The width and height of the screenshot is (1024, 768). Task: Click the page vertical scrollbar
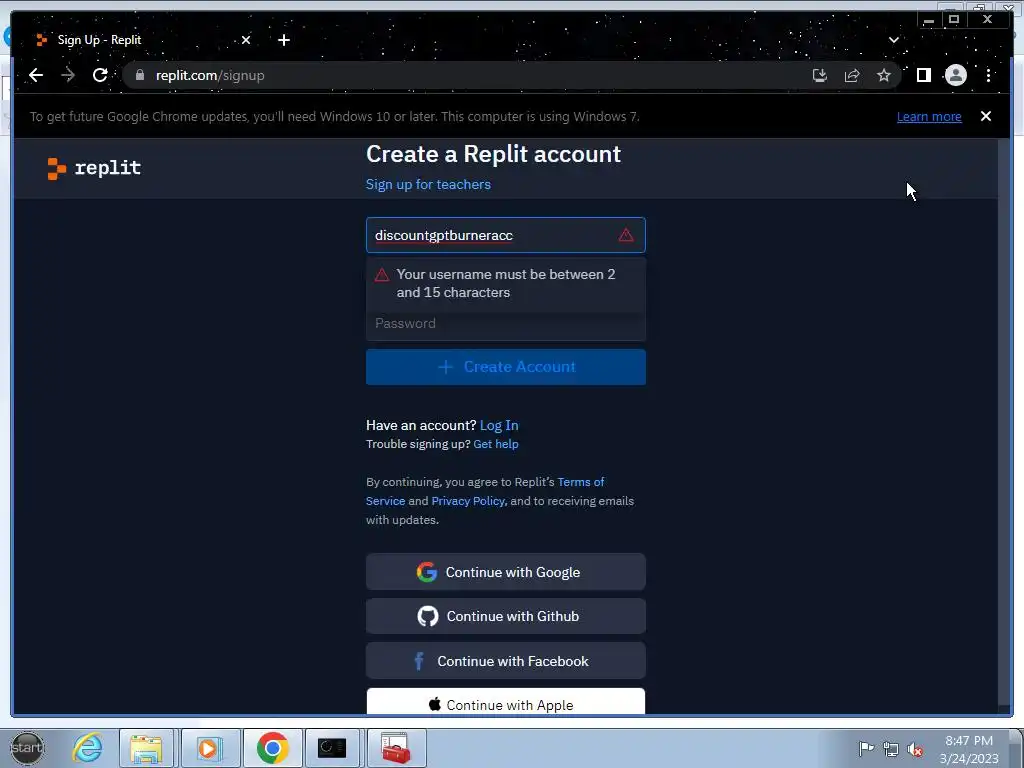(x=1004, y=424)
